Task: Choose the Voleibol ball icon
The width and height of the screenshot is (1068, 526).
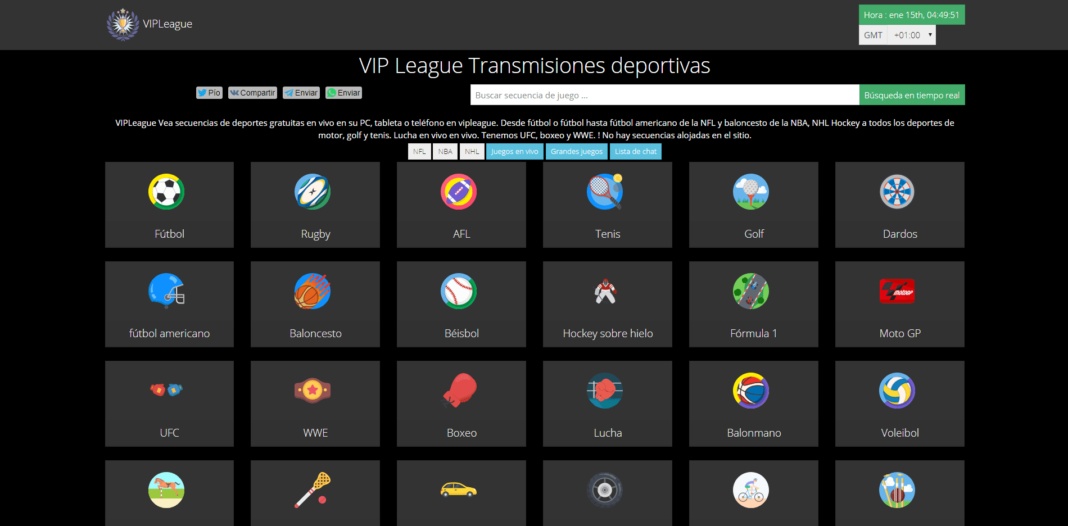Action: coord(897,390)
